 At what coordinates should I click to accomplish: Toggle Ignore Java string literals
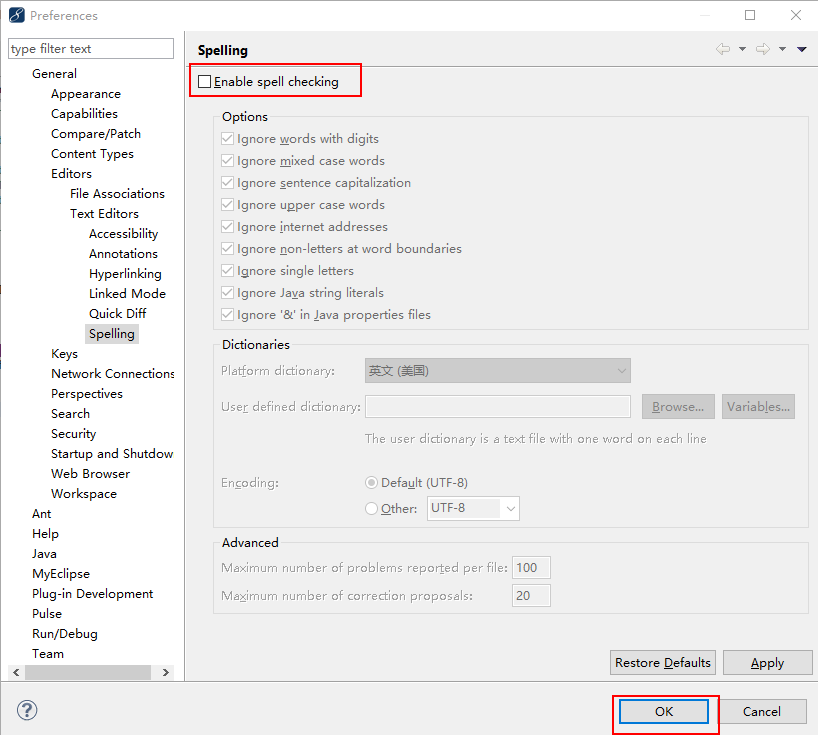[x=227, y=292]
